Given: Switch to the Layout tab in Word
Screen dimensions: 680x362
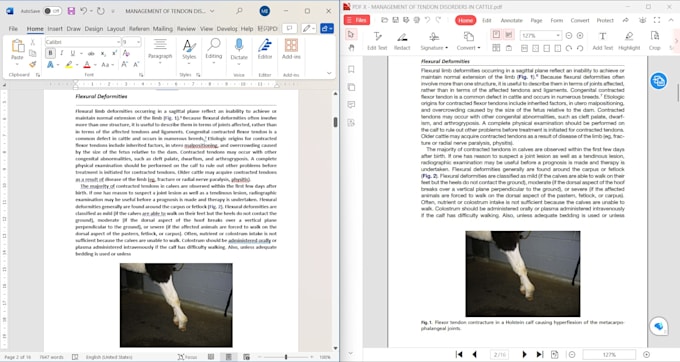Looking at the screenshot, I should [x=116, y=29].
